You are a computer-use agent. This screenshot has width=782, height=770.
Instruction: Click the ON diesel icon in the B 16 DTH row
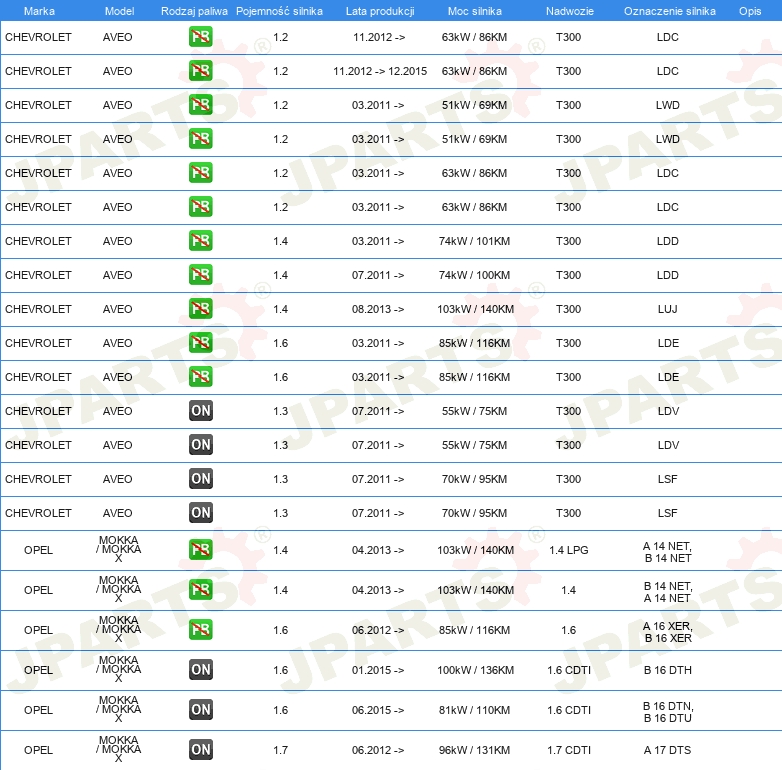tap(201, 670)
